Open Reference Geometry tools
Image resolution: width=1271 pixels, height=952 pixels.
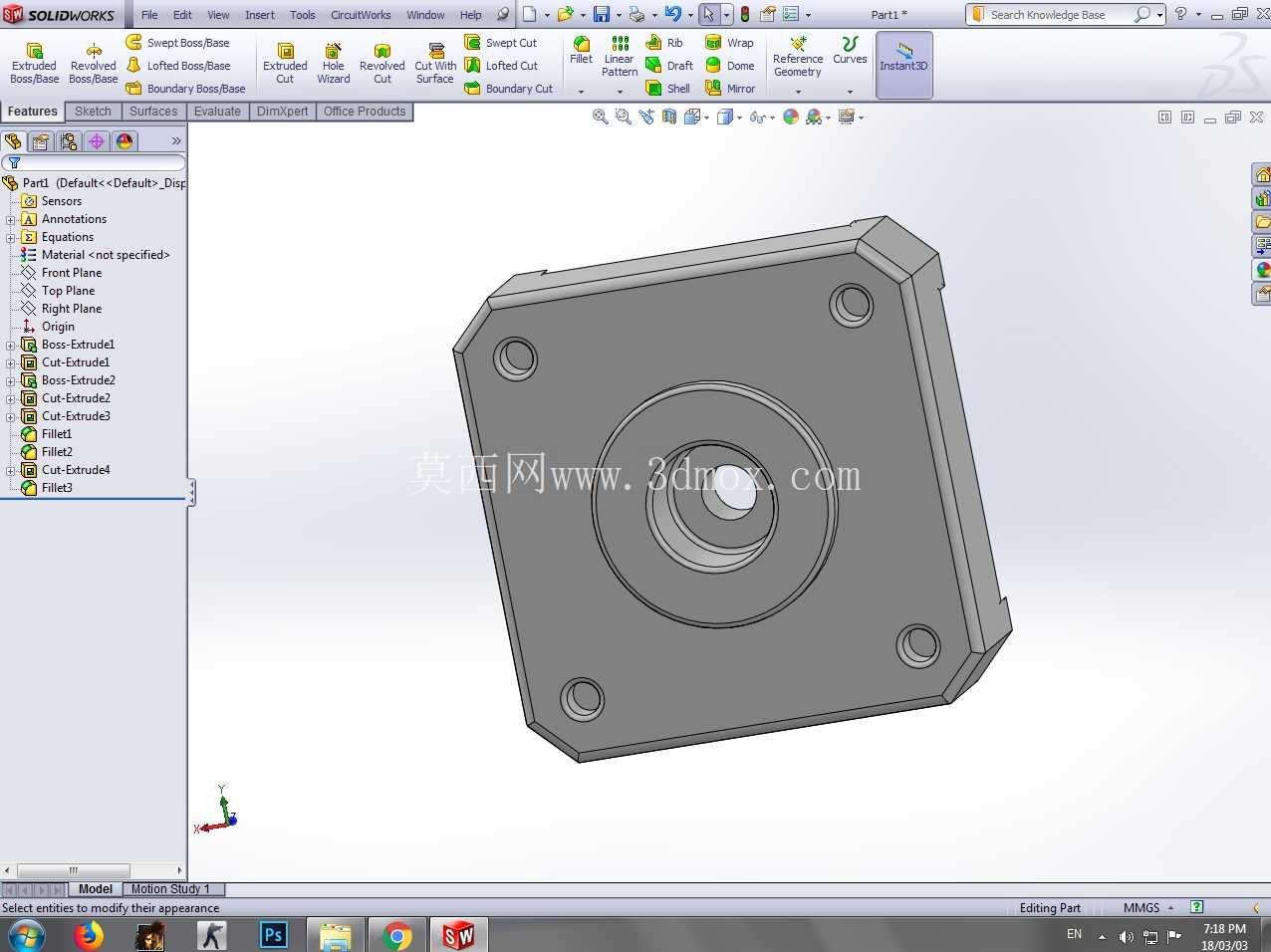coord(798,57)
